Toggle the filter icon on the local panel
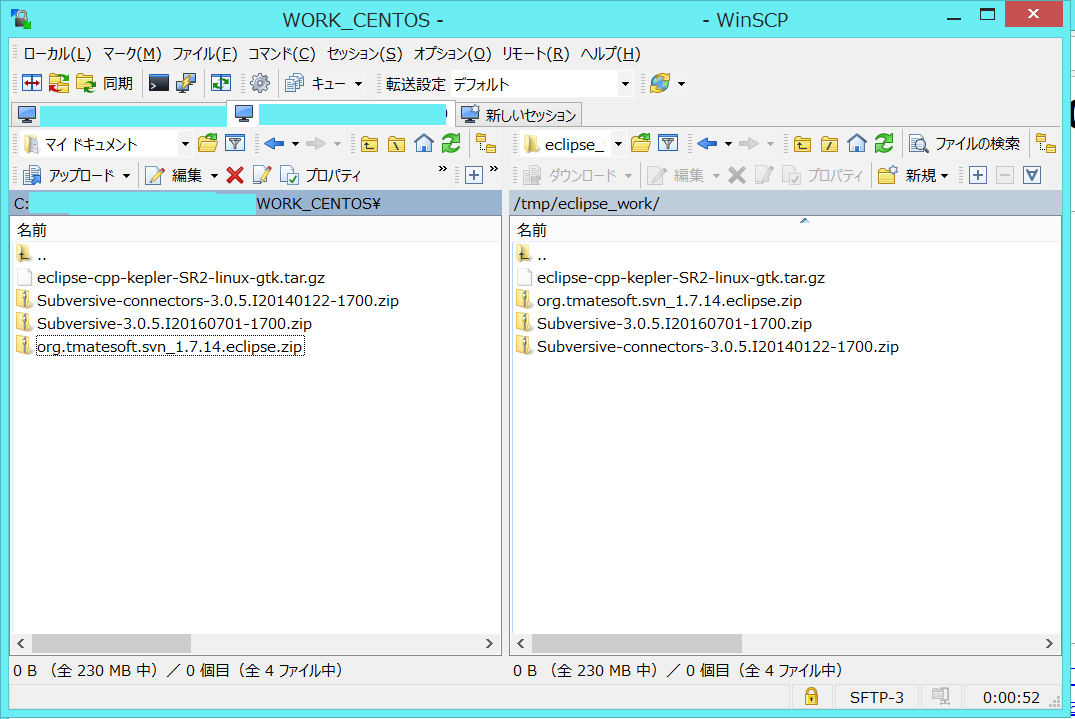Image resolution: width=1075 pixels, height=719 pixels. pos(236,143)
